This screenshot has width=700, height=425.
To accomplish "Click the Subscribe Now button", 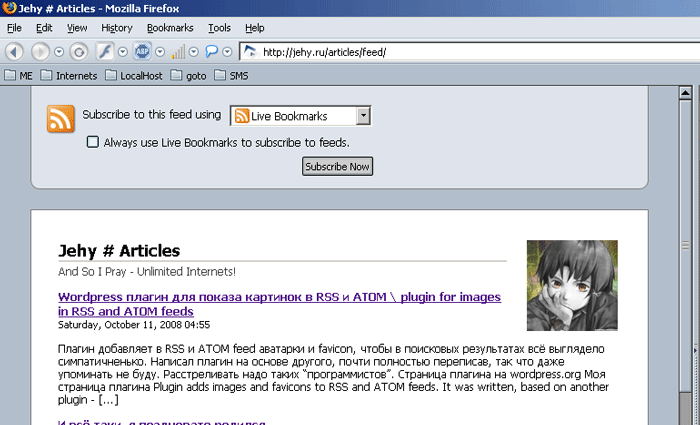I will (338, 166).
